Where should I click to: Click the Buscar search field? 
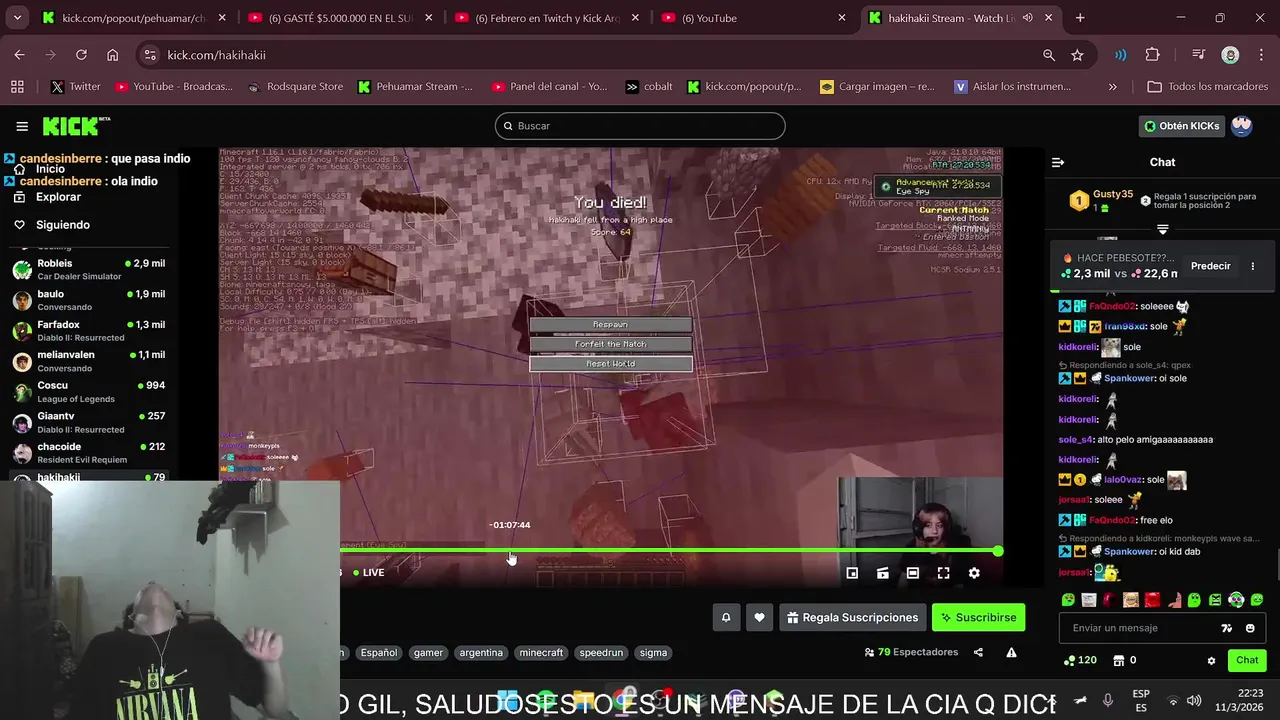click(x=640, y=126)
